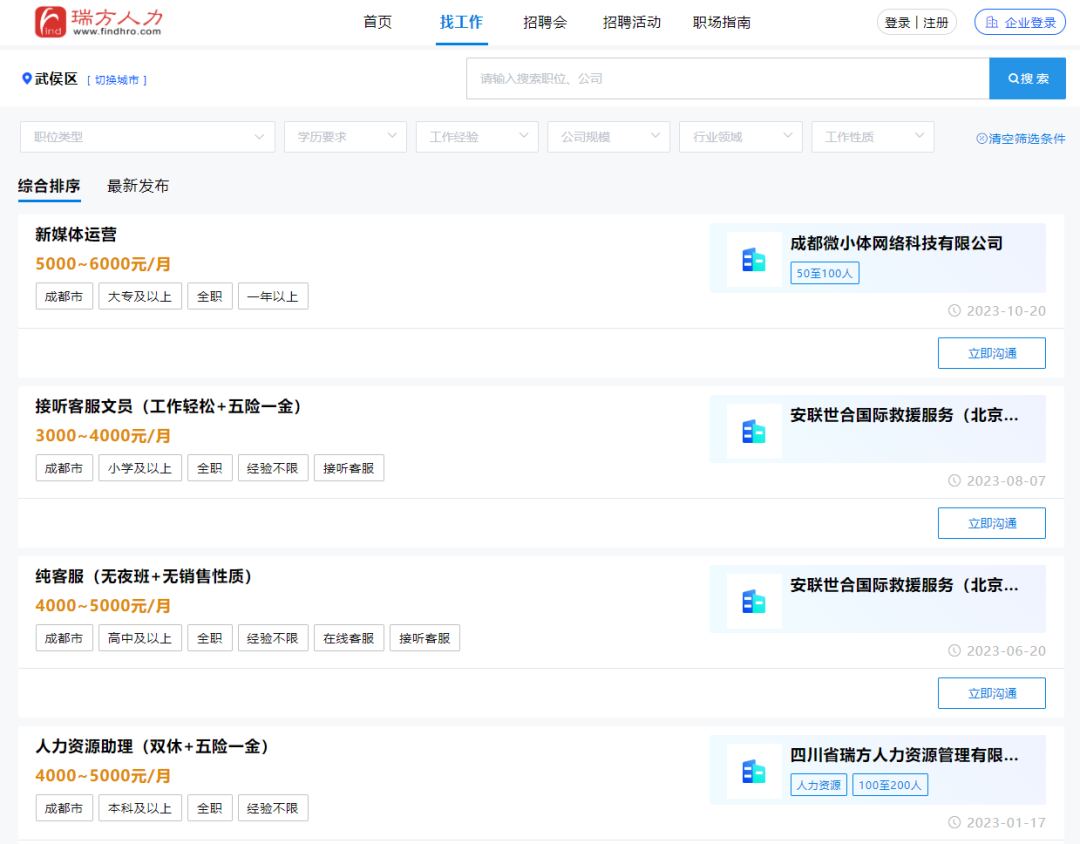Toggle the 人力资源 tag on 瑞方 listing
Image resolution: width=1080 pixels, height=844 pixels.
[x=818, y=784]
